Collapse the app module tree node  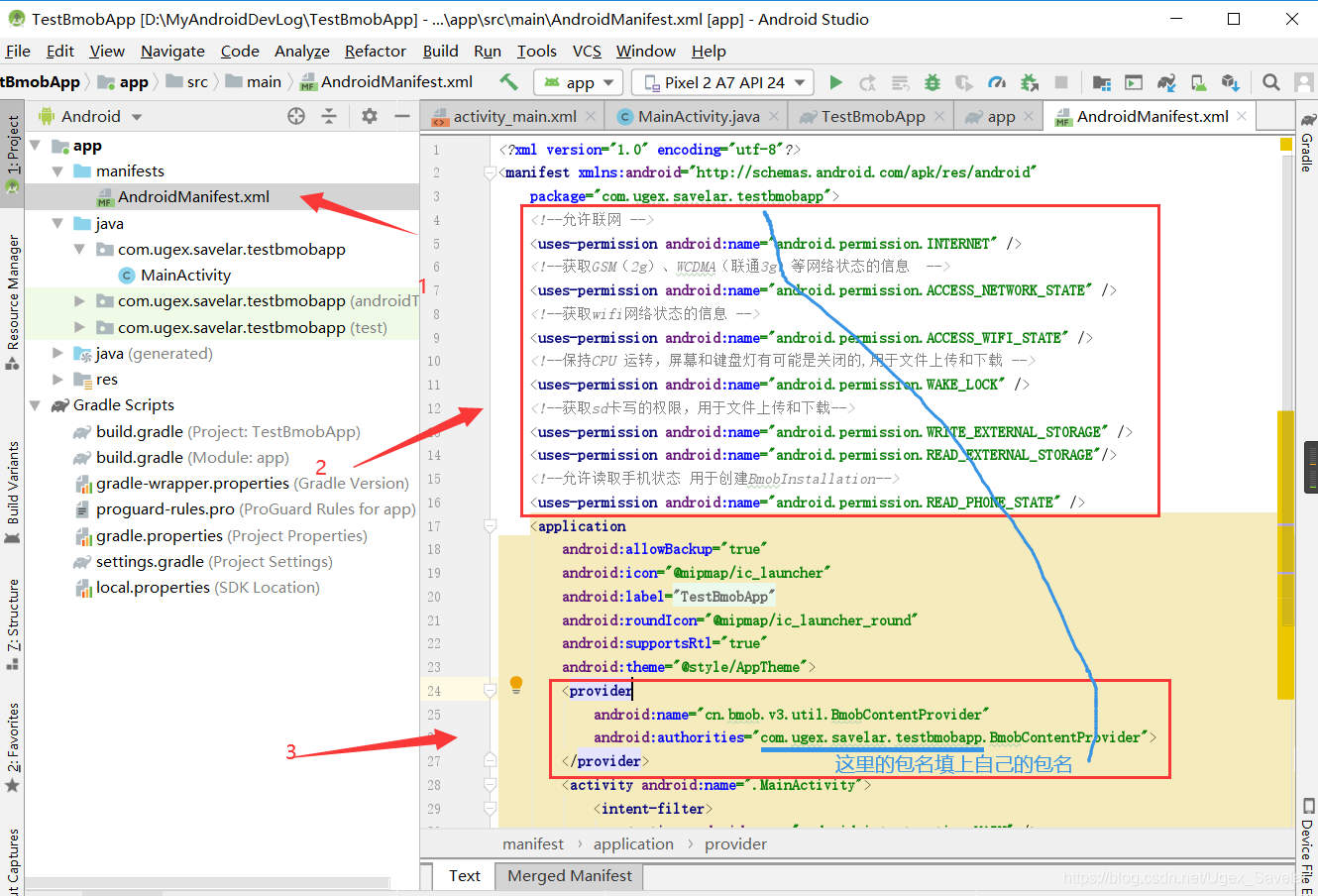pyautogui.click(x=36, y=146)
